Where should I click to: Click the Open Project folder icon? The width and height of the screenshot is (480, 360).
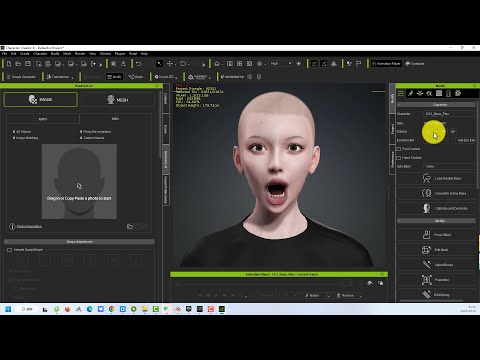[x=18, y=63]
